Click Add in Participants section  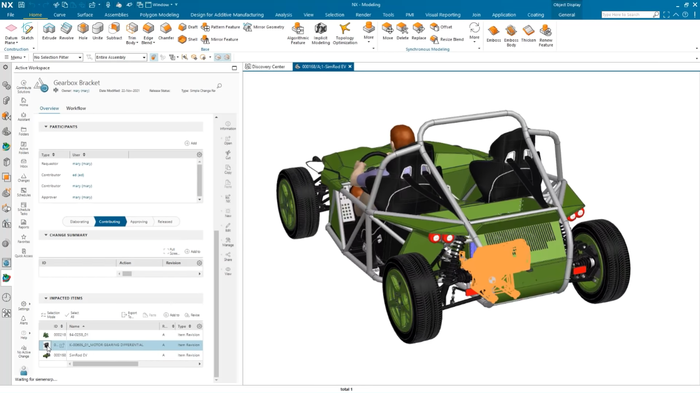pos(191,143)
